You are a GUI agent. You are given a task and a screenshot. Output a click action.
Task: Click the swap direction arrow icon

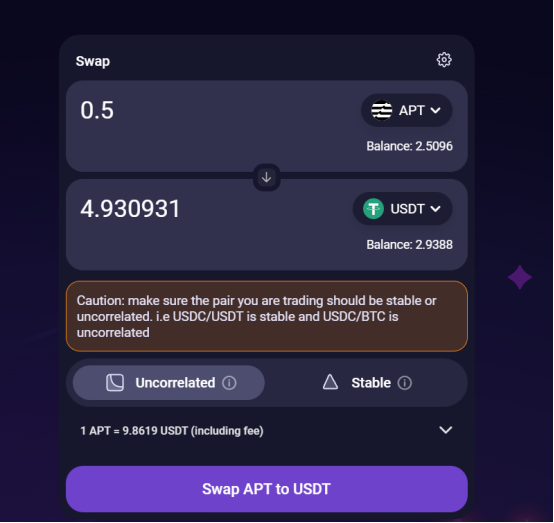click(266, 177)
